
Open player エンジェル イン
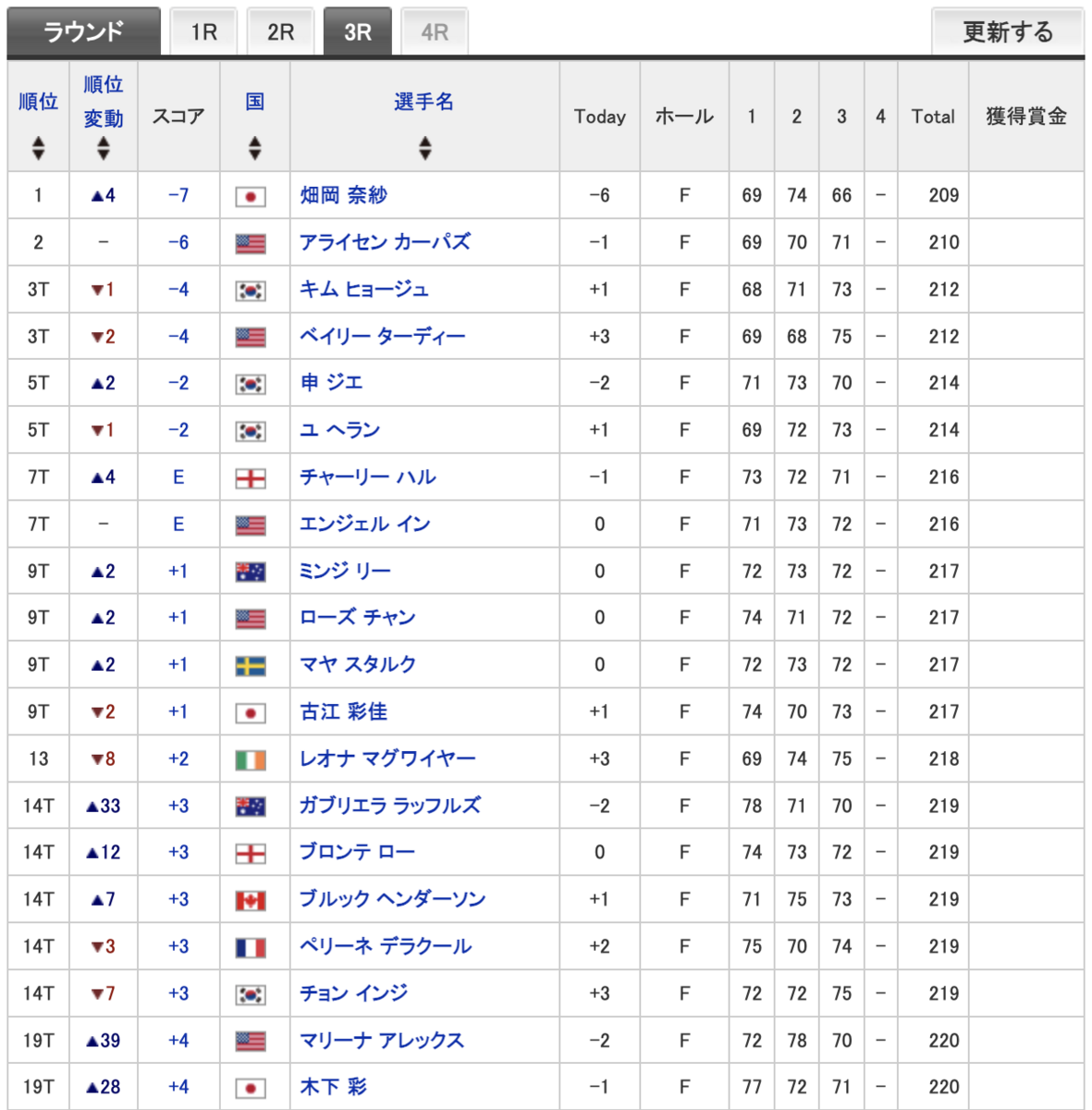coord(365,524)
